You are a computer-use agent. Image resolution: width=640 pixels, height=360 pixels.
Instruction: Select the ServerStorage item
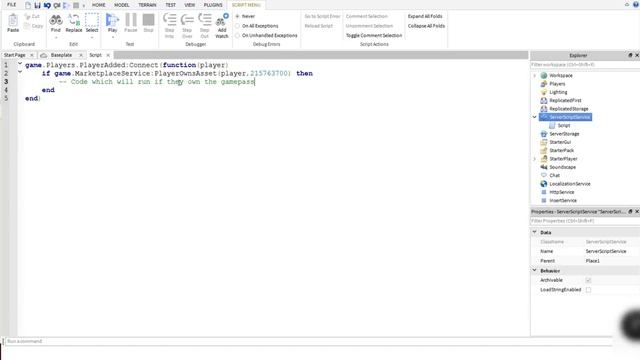point(564,134)
